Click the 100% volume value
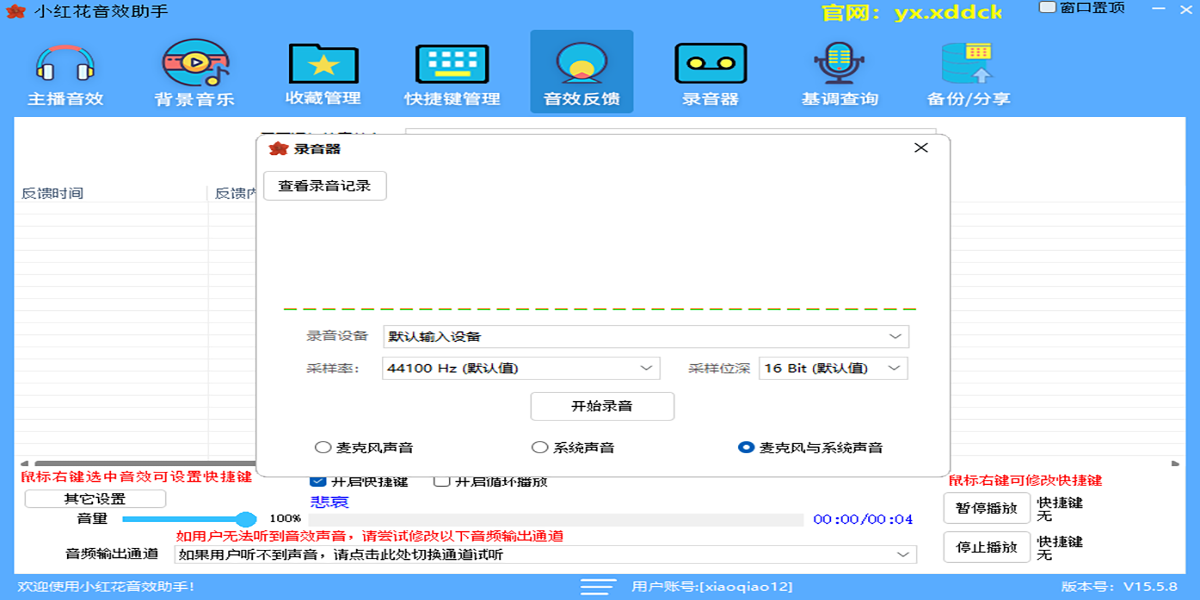1200x600 pixels. click(x=285, y=518)
